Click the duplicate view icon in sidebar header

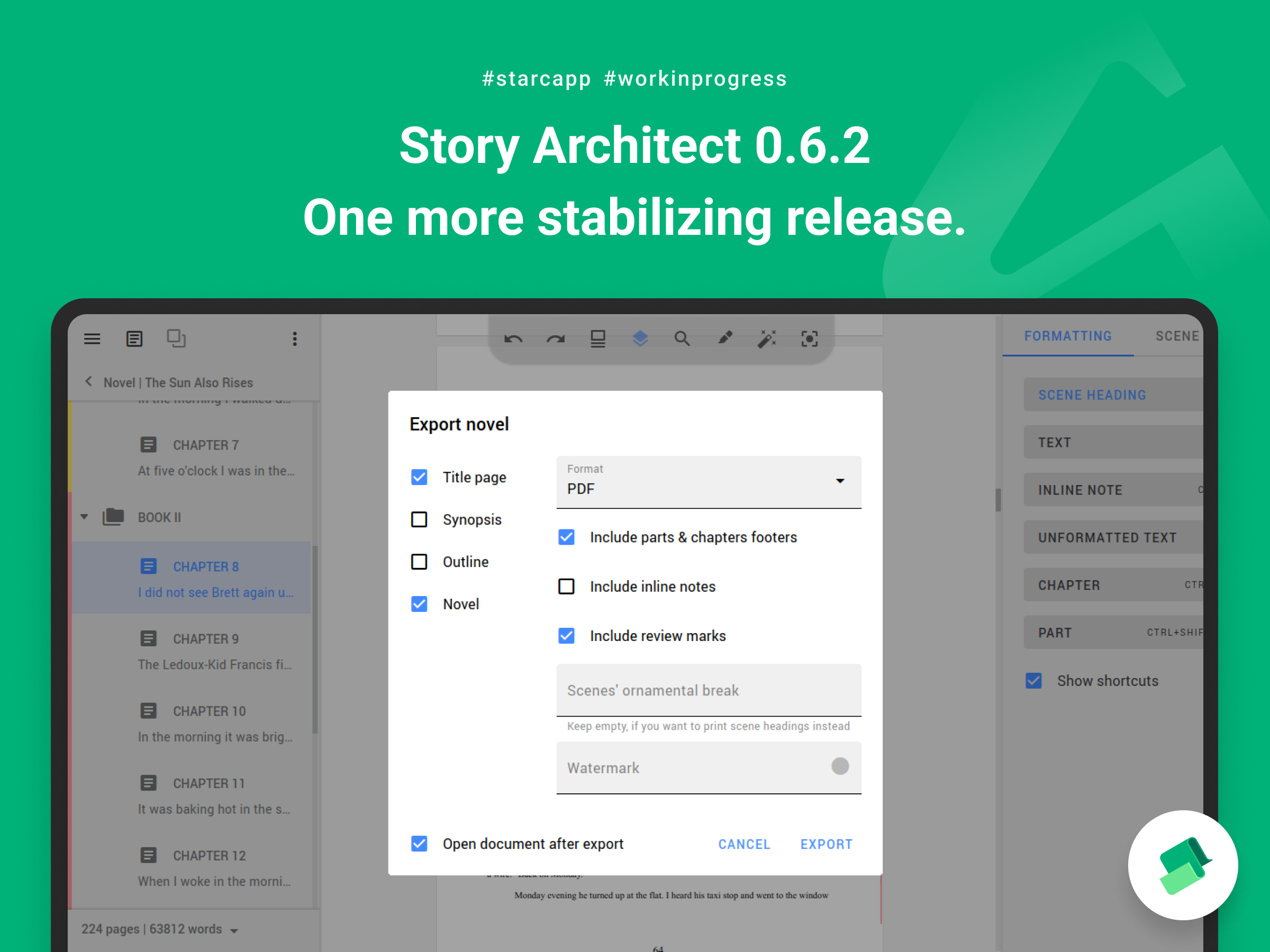click(176, 338)
